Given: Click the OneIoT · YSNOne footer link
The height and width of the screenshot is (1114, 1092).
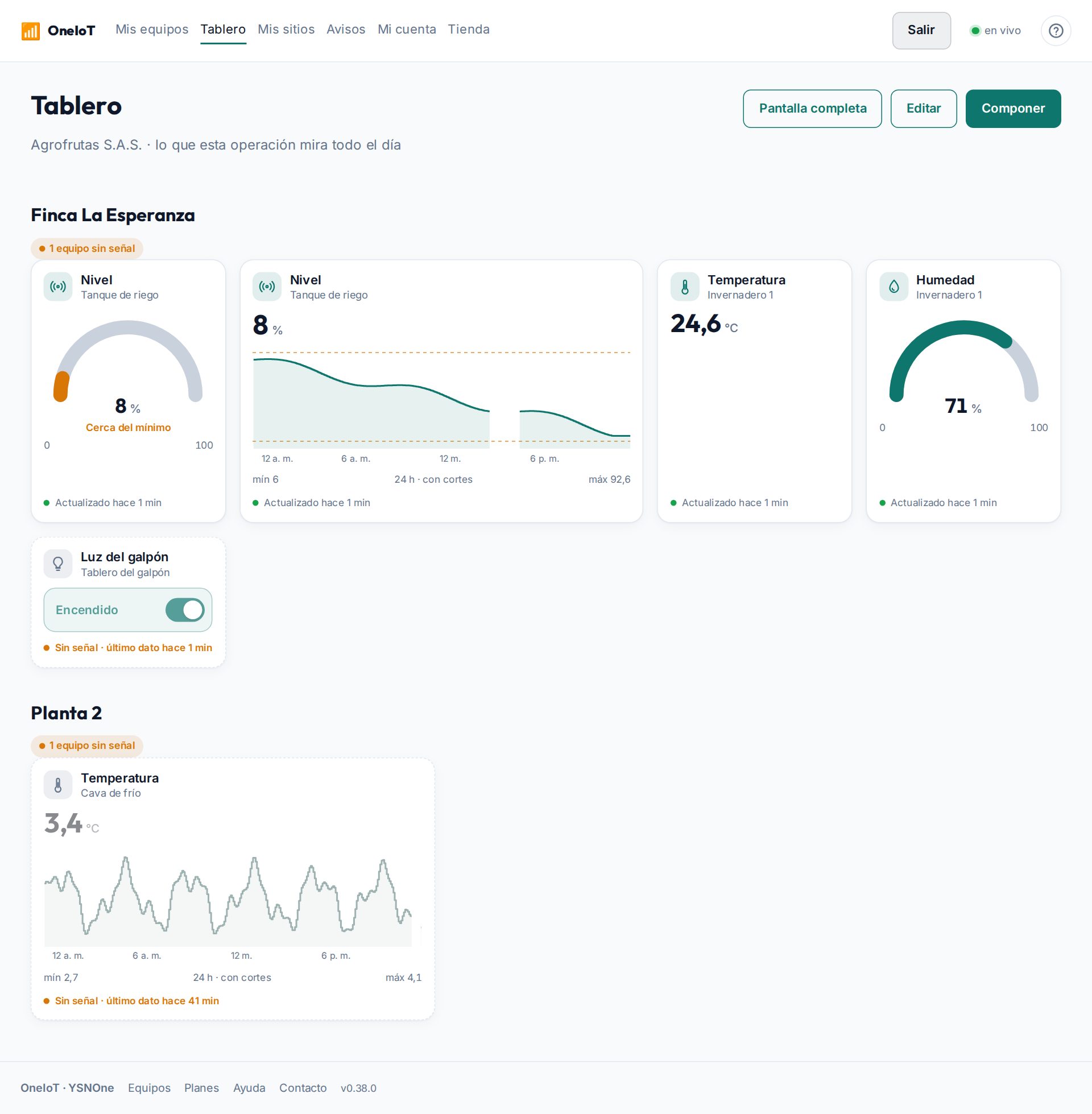Looking at the screenshot, I should click(x=67, y=1088).
